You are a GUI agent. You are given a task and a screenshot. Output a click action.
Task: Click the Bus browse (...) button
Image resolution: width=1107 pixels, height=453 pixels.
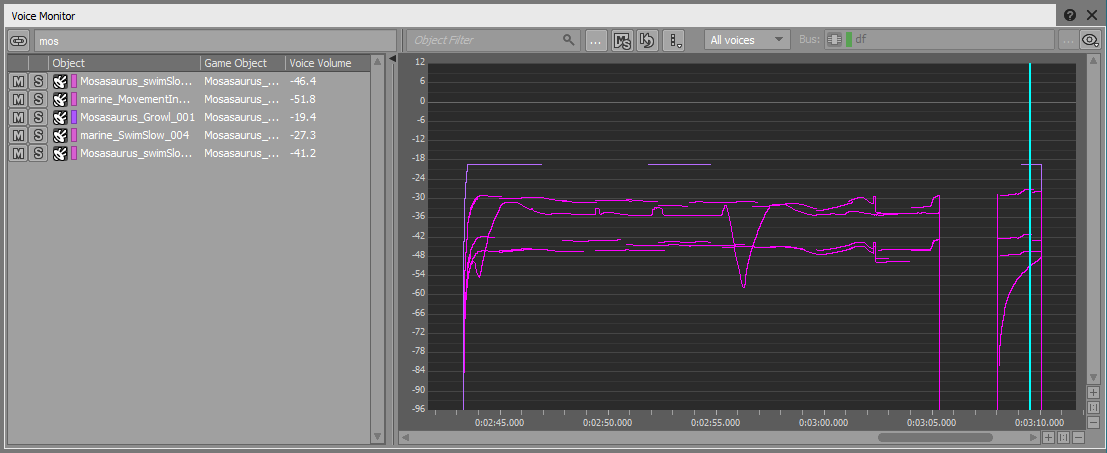(x=1068, y=41)
